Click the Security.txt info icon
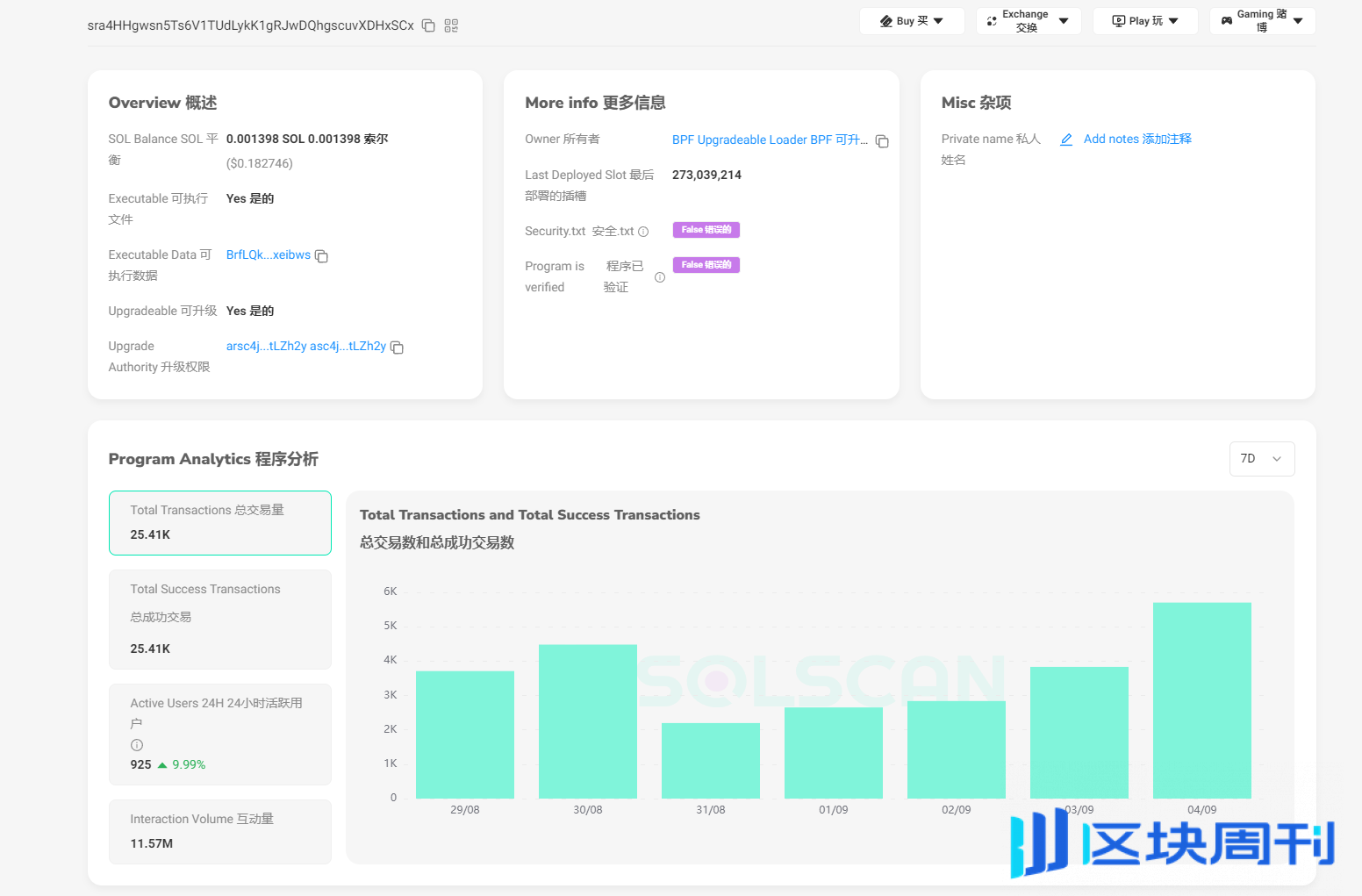The height and width of the screenshot is (896, 1362). (643, 232)
